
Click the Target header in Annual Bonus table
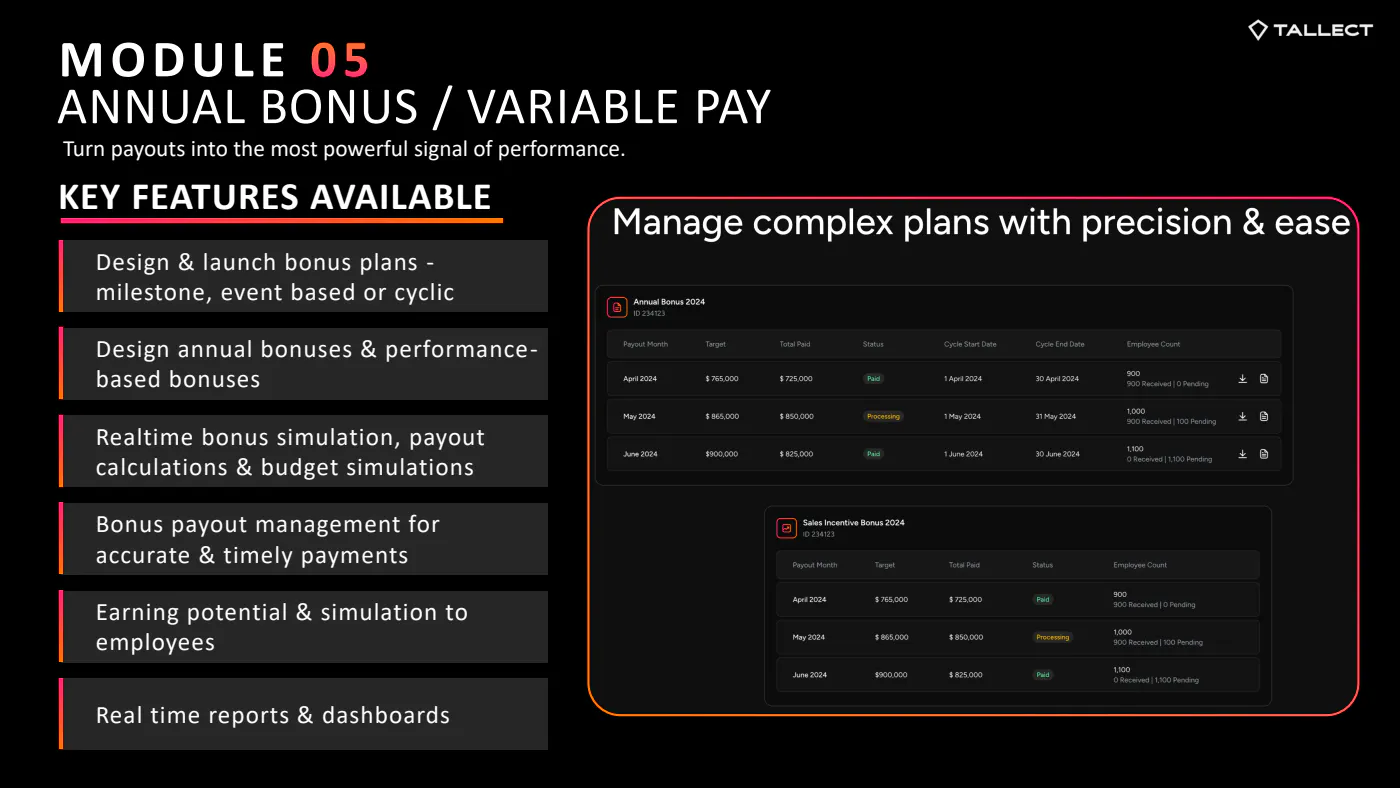(x=716, y=344)
